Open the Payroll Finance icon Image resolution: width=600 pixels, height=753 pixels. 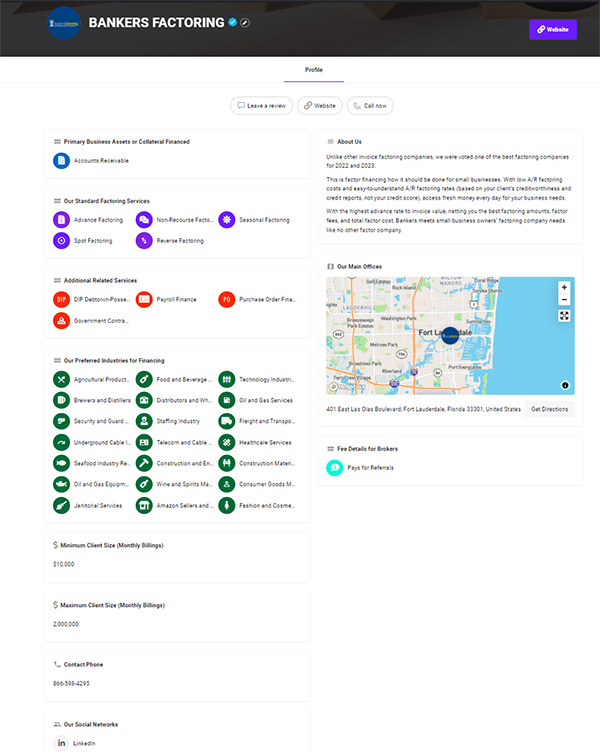(x=144, y=299)
